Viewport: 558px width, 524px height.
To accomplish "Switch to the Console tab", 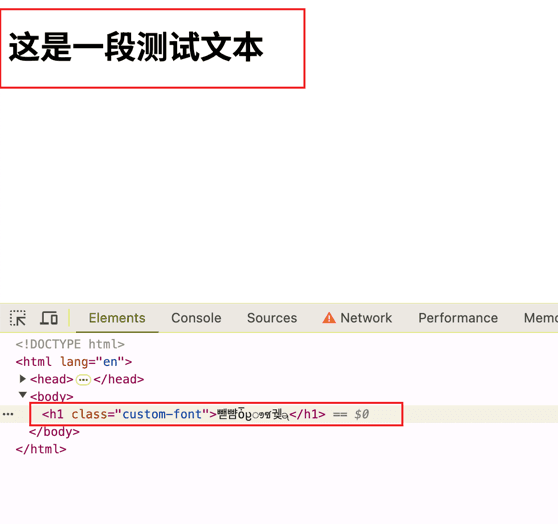I will [x=196, y=318].
